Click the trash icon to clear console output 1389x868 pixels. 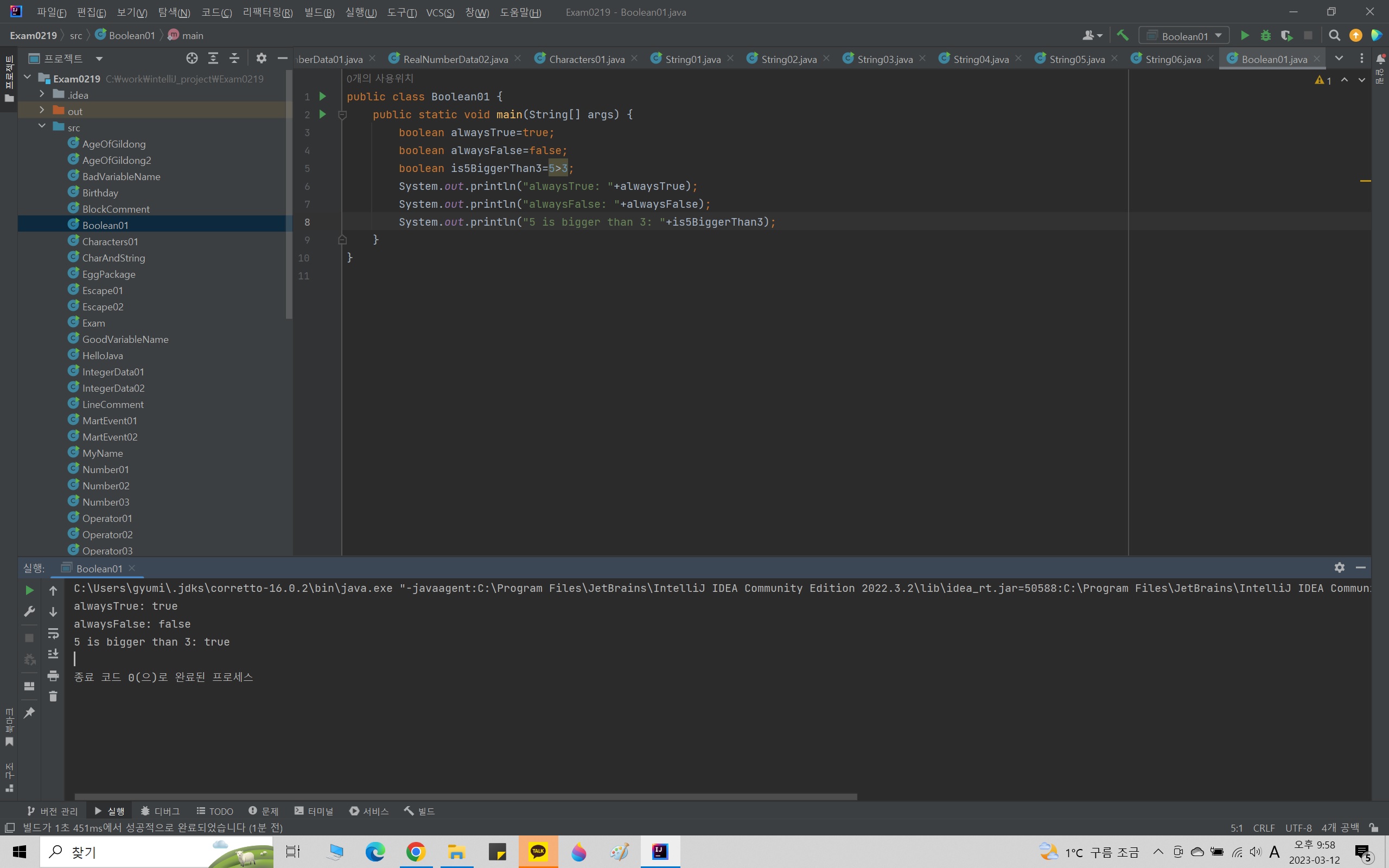tap(53, 697)
